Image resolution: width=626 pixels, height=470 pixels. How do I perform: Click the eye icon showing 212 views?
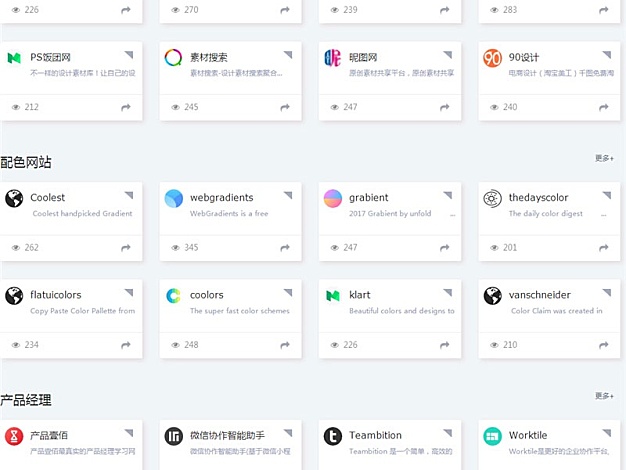(x=16, y=107)
